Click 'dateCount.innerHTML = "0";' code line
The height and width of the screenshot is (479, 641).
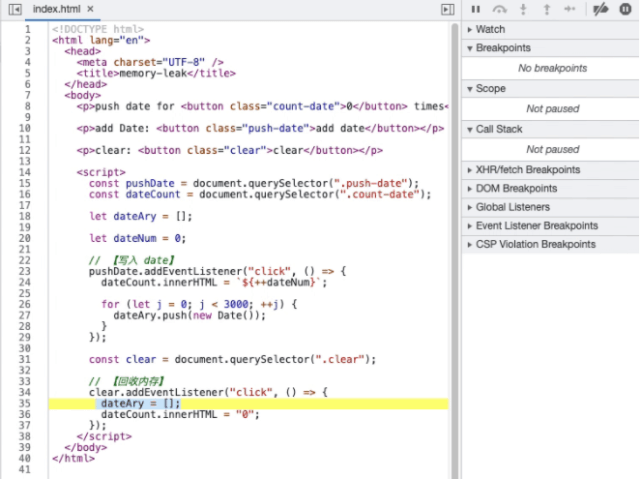pos(180,414)
